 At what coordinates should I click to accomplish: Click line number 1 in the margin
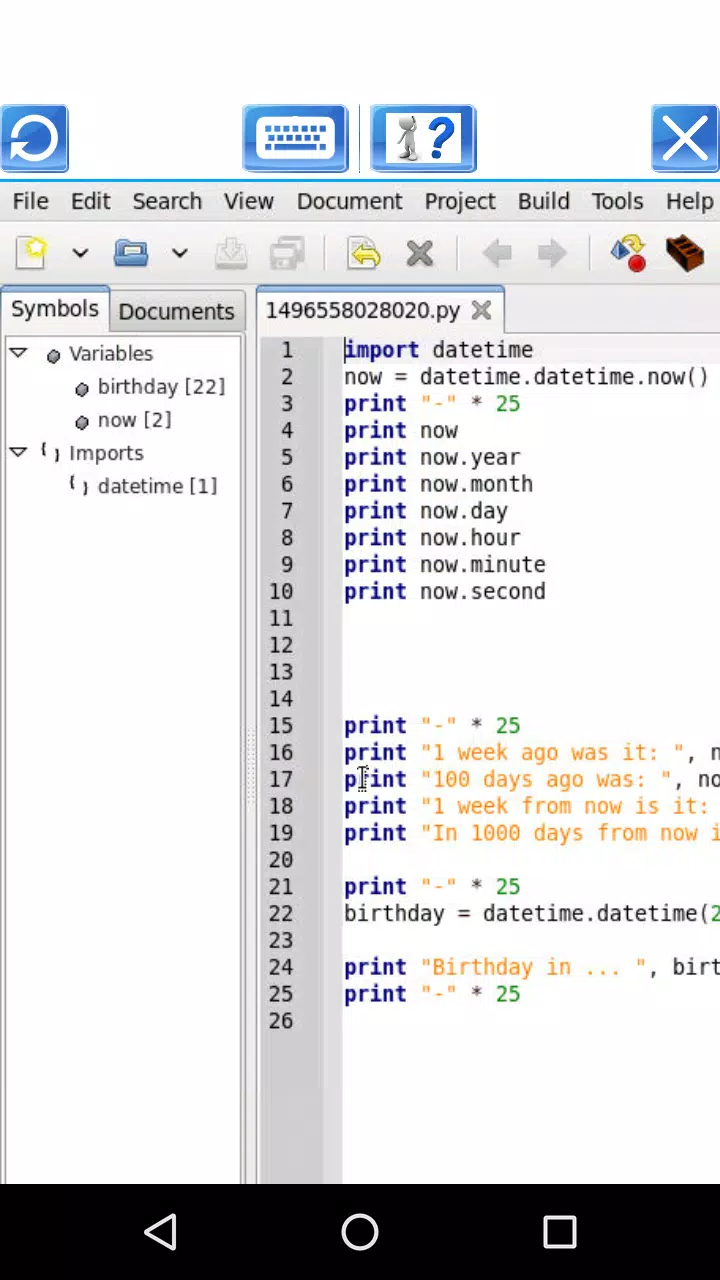[x=287, y=350]
